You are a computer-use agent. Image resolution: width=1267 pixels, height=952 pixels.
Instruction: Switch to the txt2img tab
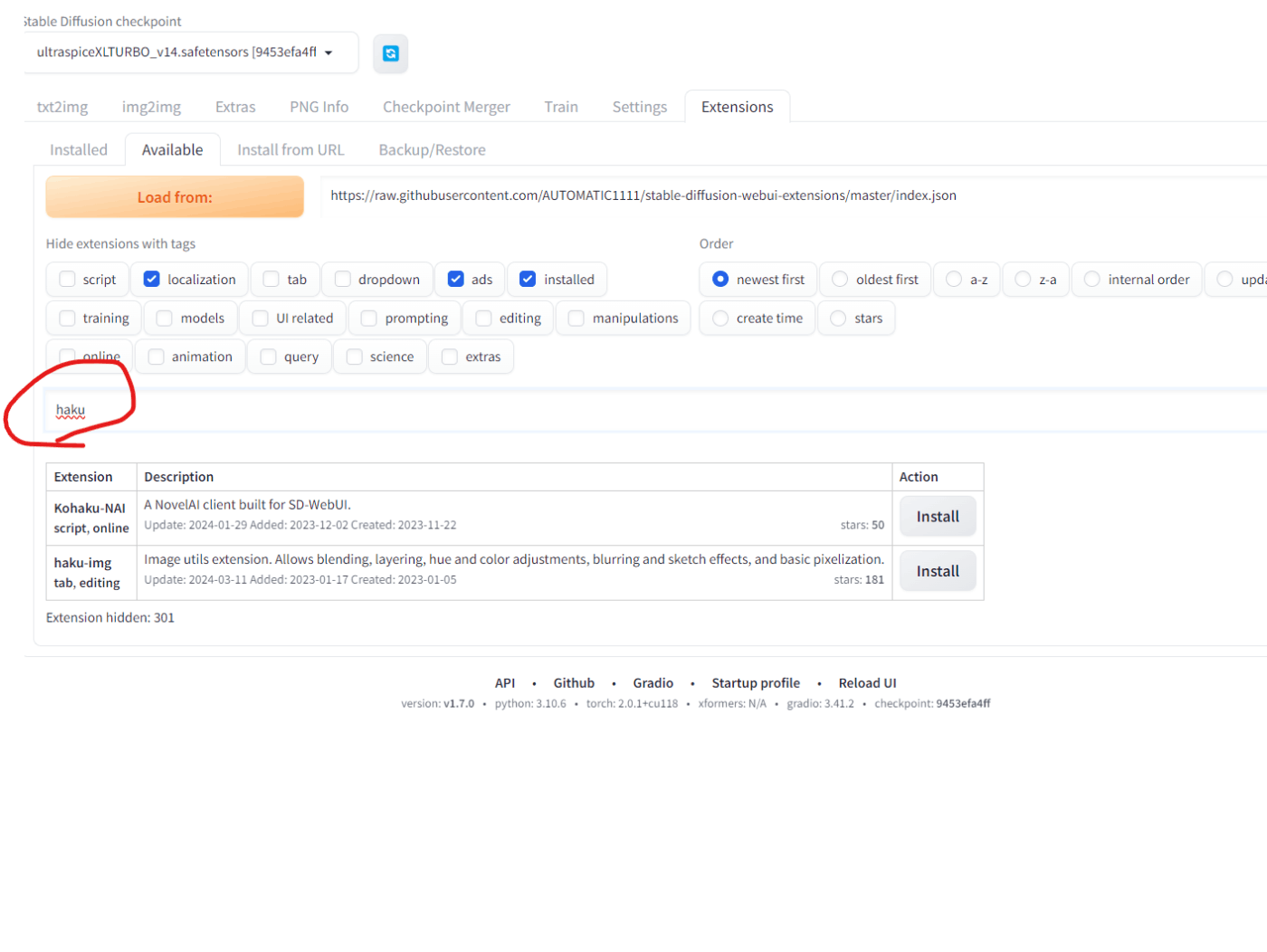click(62, 107)
